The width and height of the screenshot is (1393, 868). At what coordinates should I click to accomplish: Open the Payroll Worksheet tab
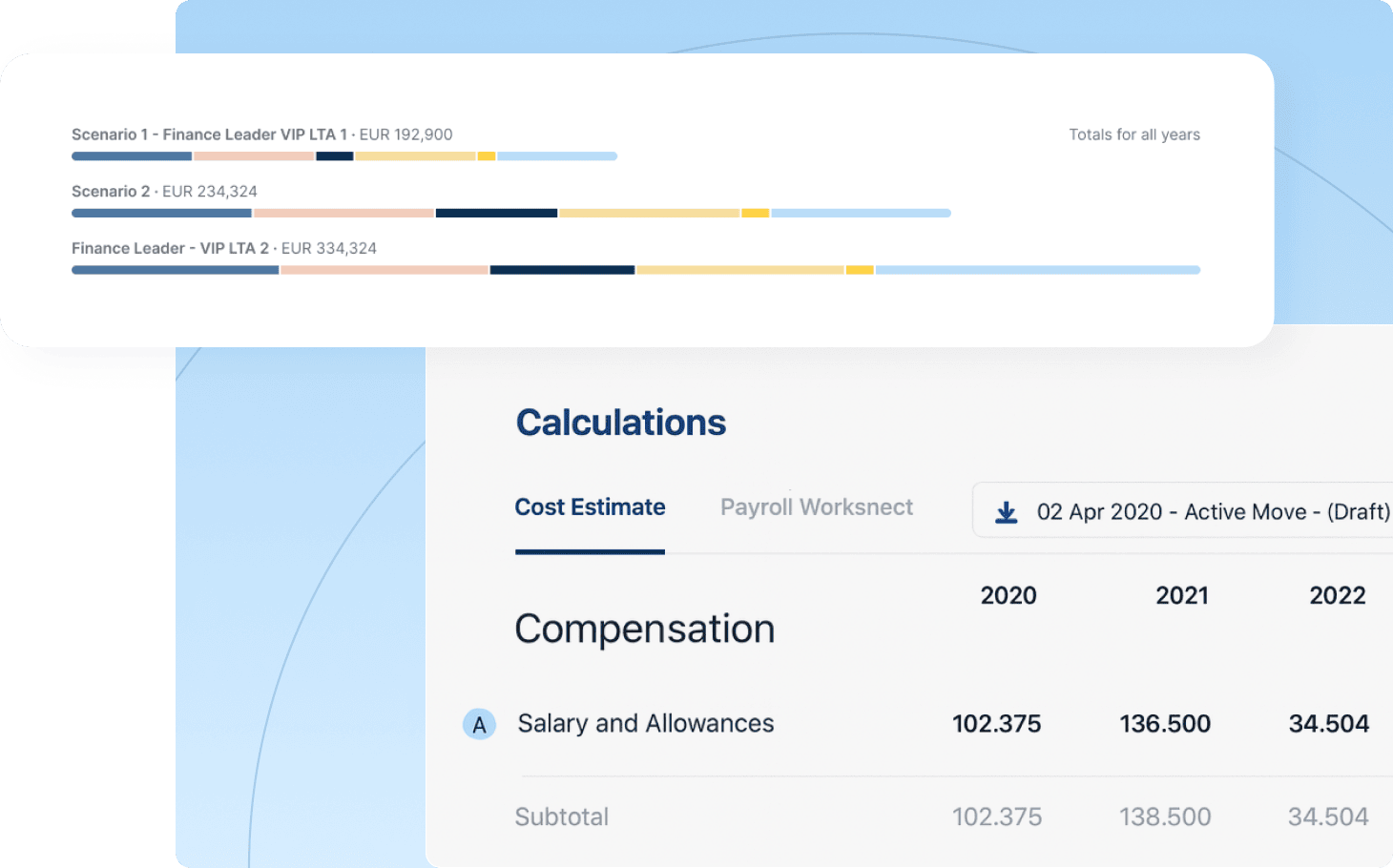click(x=816, y=507)
